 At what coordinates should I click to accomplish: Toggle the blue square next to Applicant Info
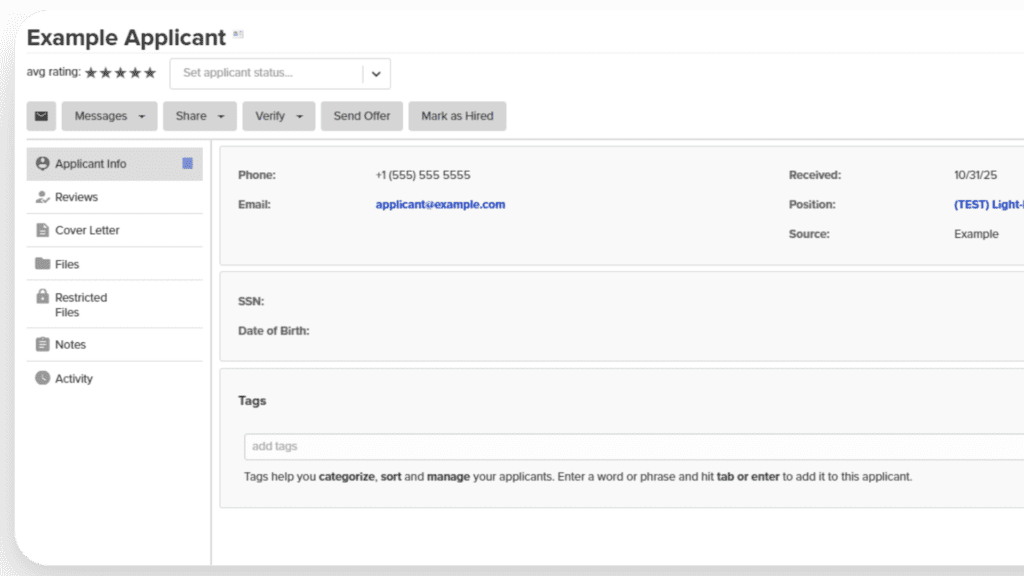[x=187, y=163]
